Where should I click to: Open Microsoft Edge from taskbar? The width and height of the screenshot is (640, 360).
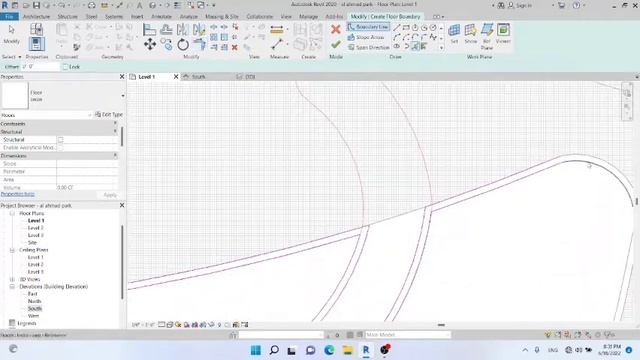click(x=329, y=350)
